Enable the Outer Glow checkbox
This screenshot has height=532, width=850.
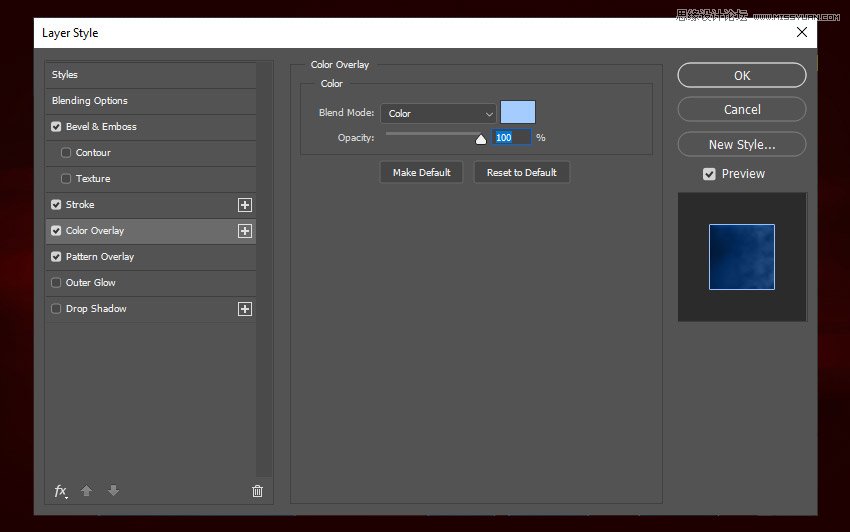tap(56, 283)
